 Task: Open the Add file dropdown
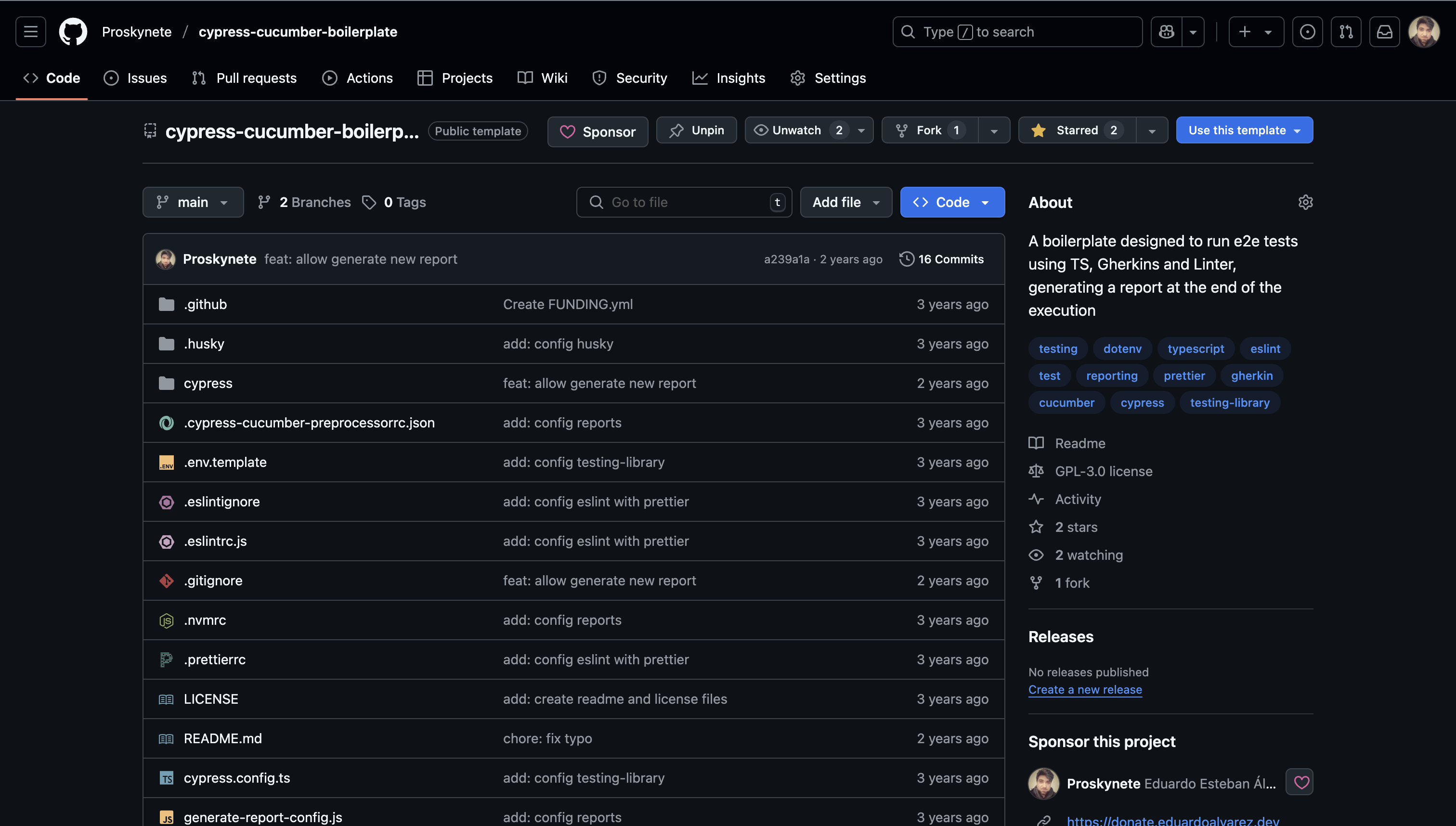[x=845, y=202]
